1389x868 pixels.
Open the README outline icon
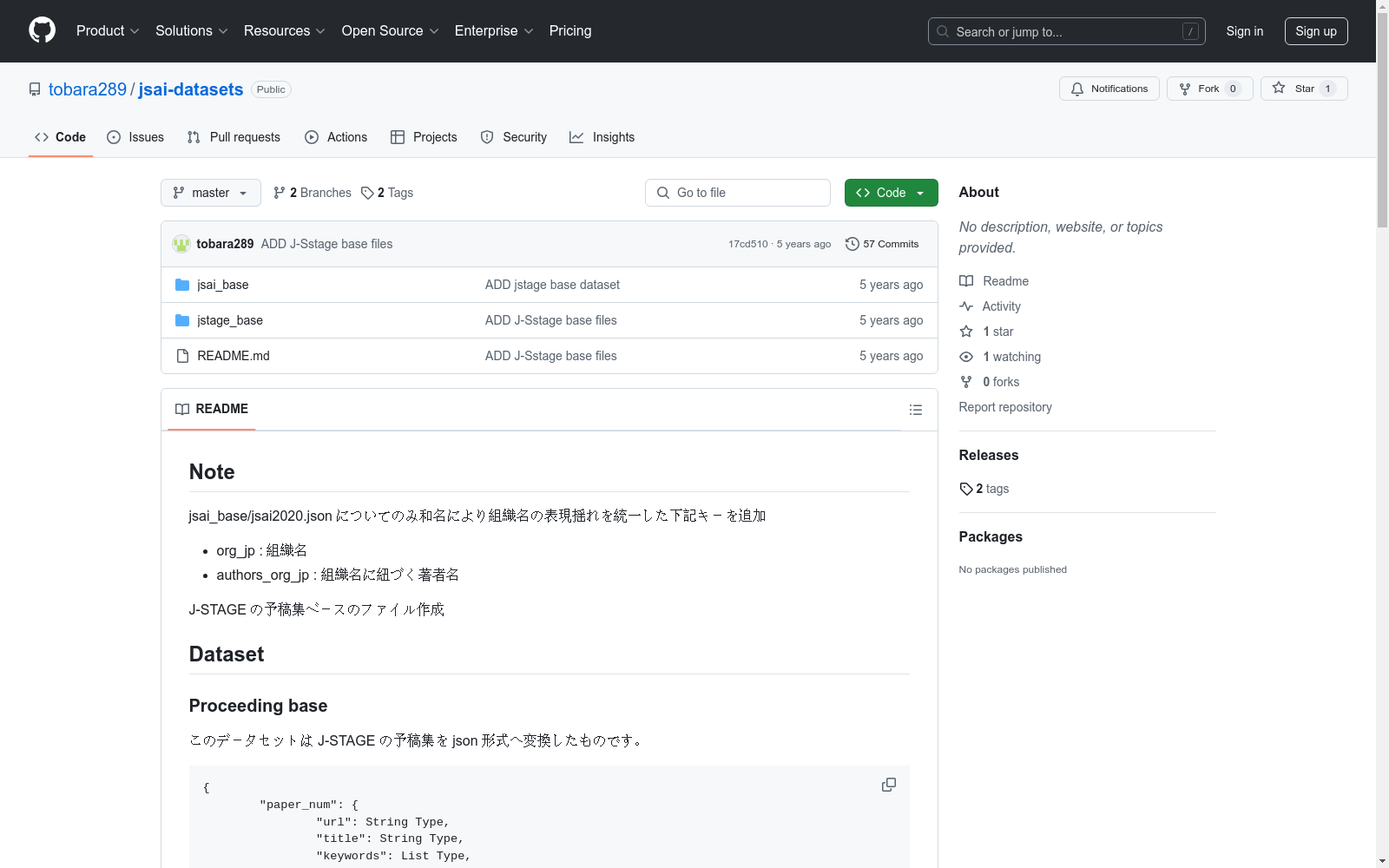pos(916,410)
